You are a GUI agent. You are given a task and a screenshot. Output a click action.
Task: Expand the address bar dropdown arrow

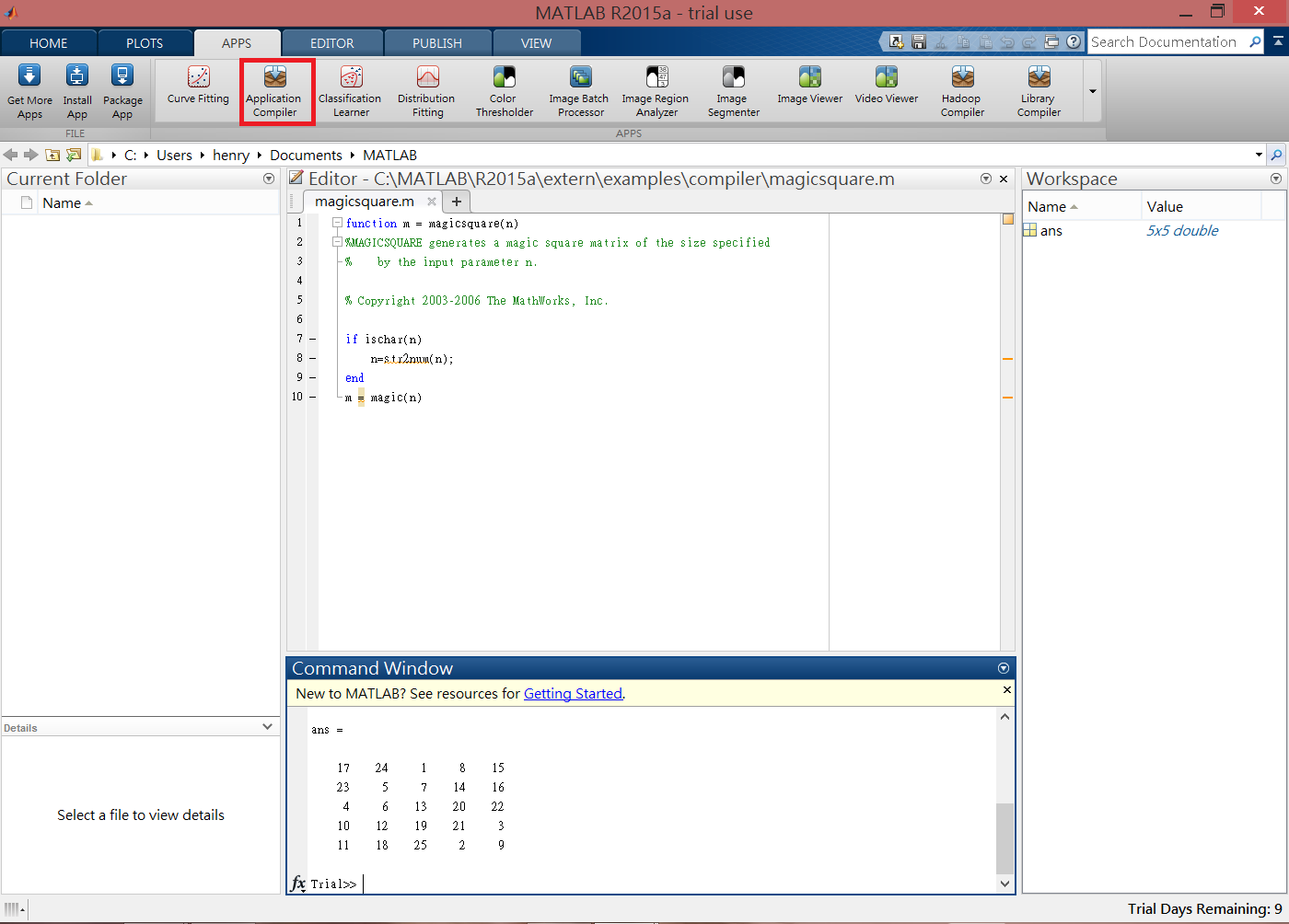[x=1258, y=155]
